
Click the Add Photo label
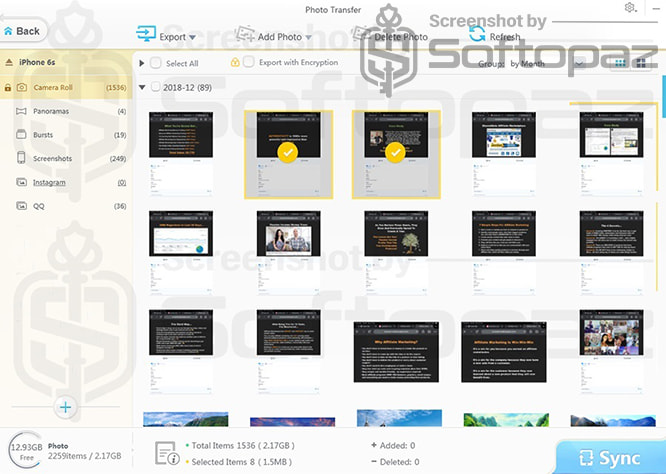pos(279,37)
